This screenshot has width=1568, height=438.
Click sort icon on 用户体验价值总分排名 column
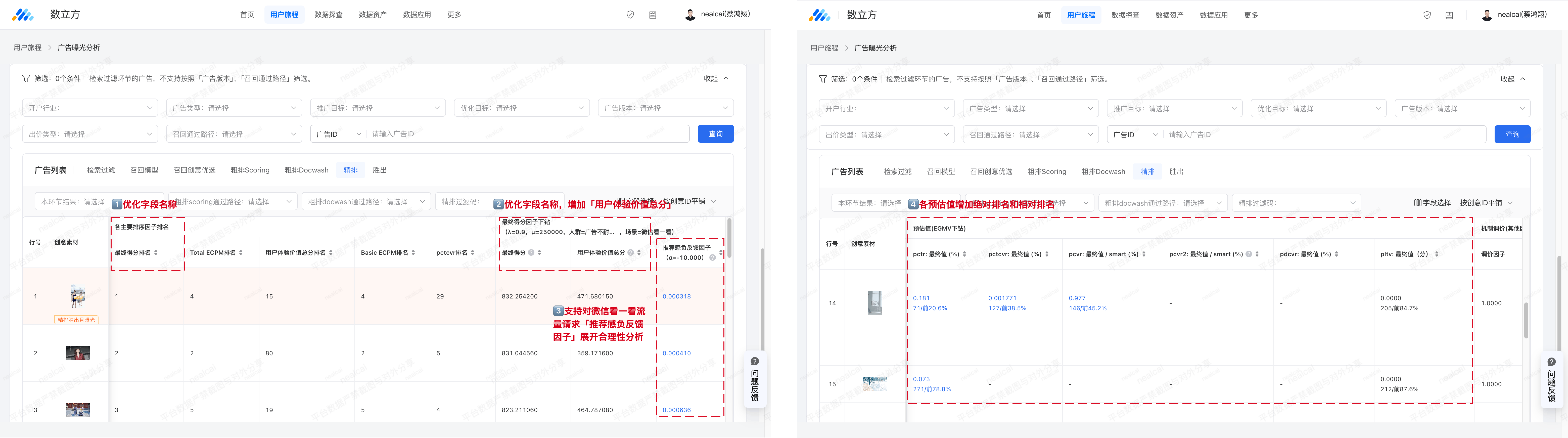331,253
